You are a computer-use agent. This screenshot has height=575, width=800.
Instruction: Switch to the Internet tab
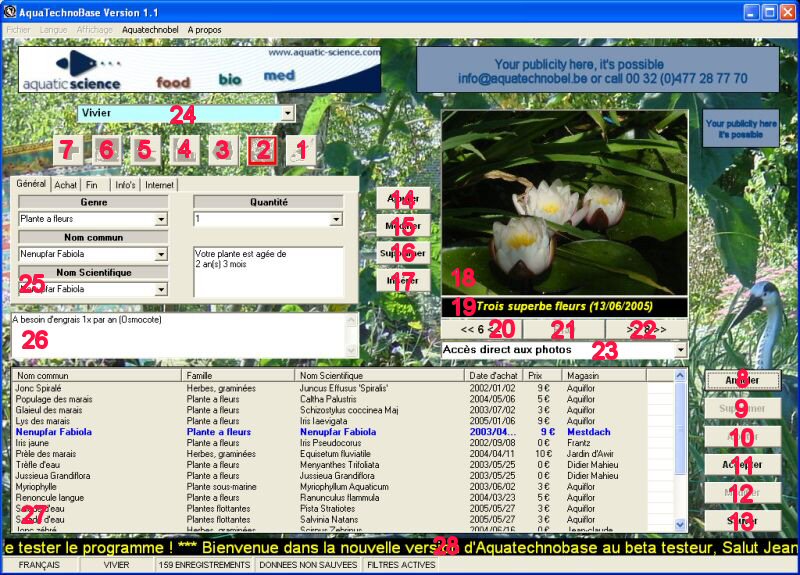click(160, 185)
